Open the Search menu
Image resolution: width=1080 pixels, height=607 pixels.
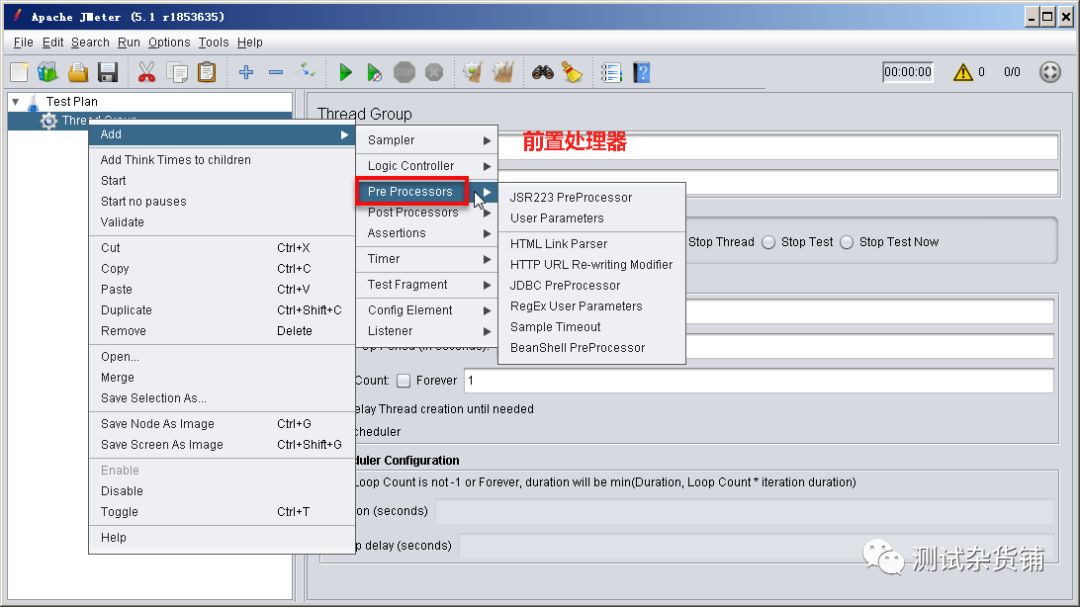pyautogui.click(x=90, y=42)
